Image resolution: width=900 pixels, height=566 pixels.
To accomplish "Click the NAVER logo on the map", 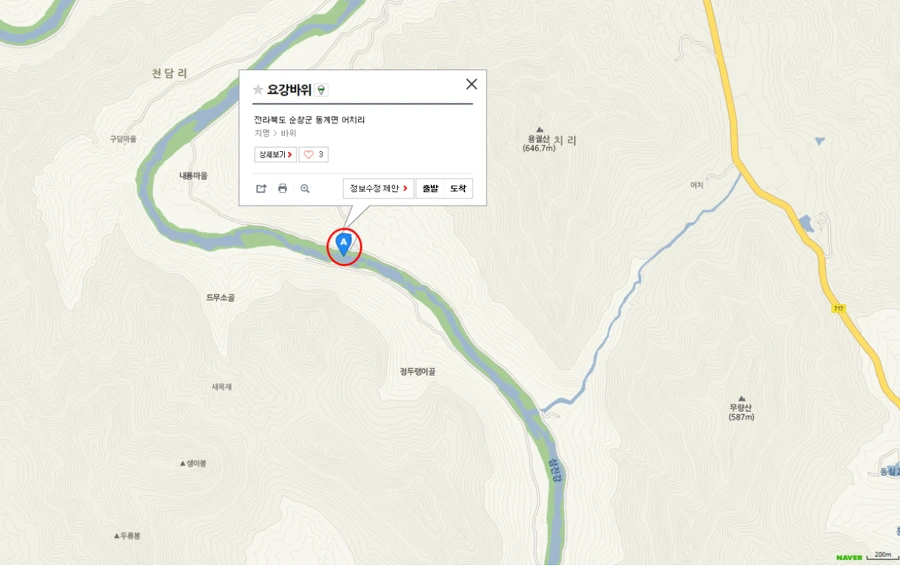I will click(x=849, y=557).
